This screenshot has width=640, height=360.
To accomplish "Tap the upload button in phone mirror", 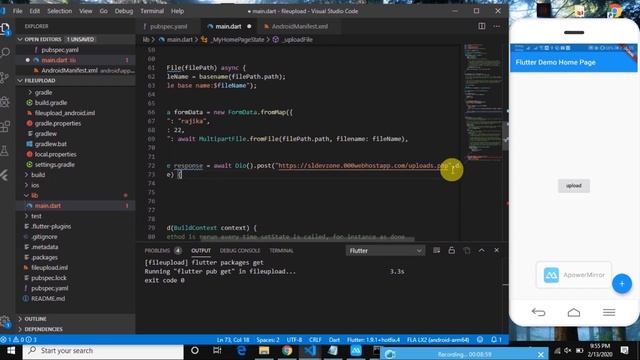I will (573, 186).
